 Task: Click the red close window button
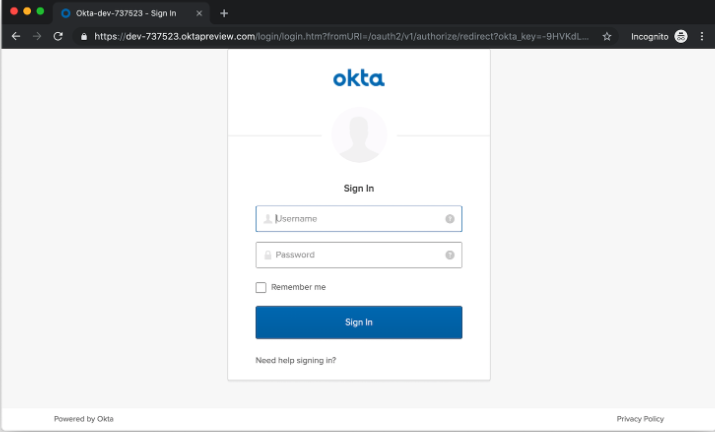click(x=14, y=11)
